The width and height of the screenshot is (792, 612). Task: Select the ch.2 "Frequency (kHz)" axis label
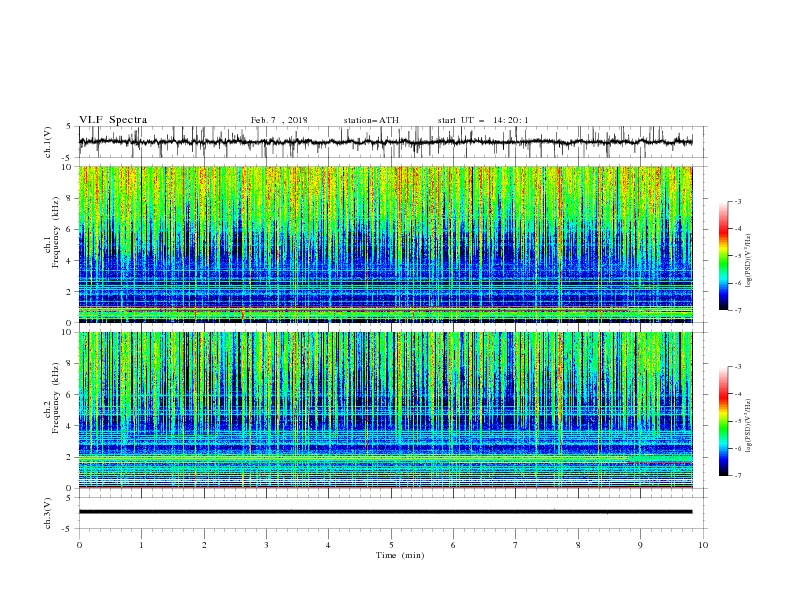tap(57, 398)
